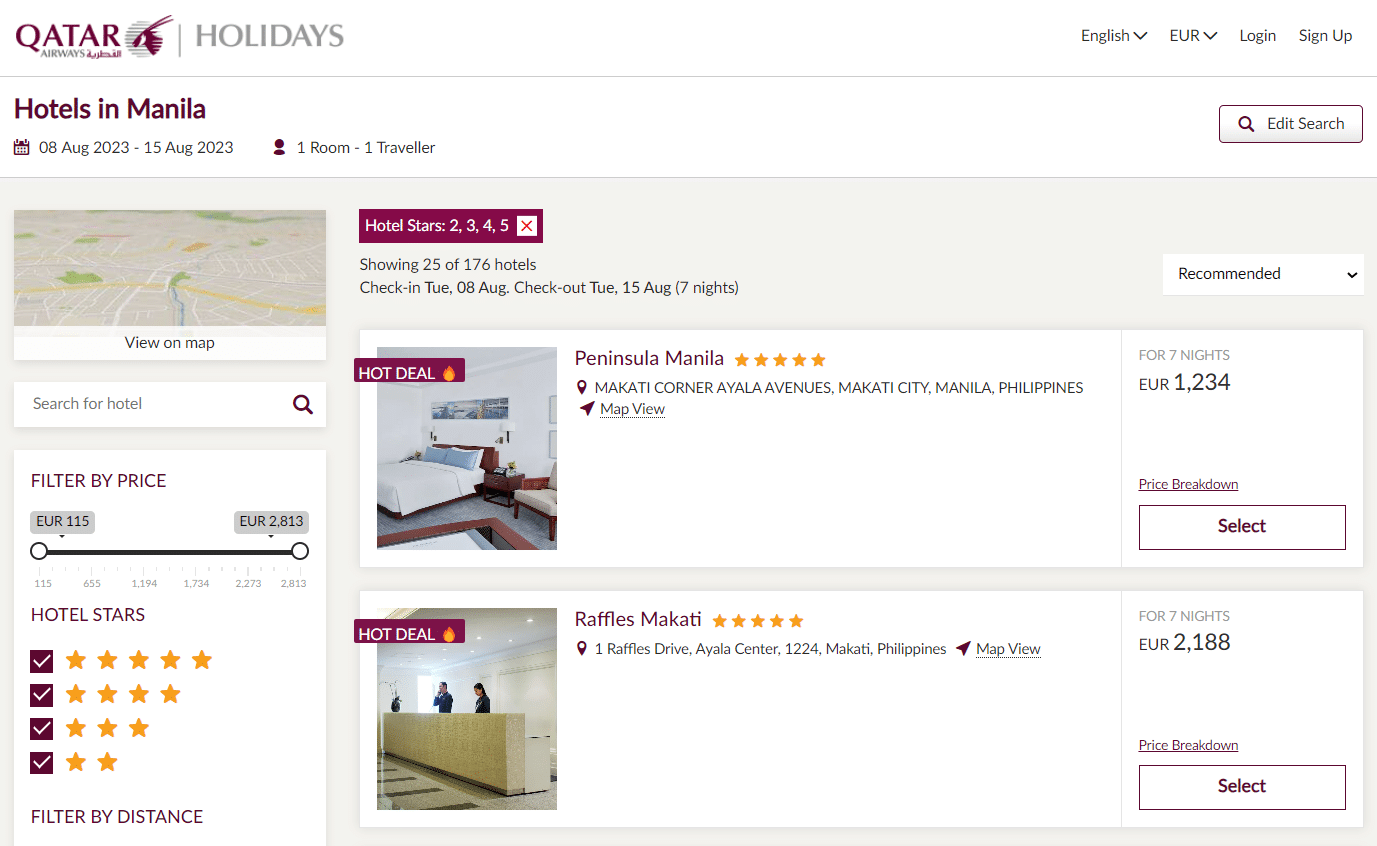Image resolution: width=1377 pixels, height=846 pixels.
Task: Open the English language dropdown
Action: tap(1113, 36)
